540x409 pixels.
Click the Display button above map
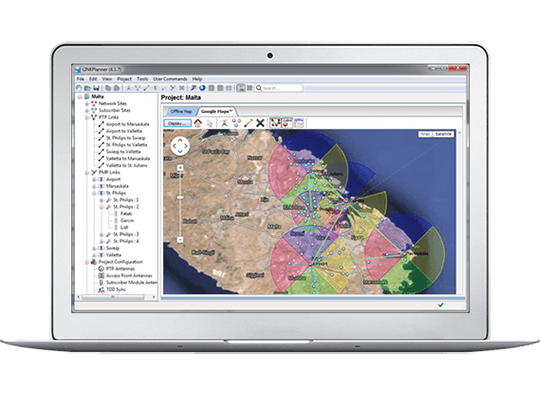pyautogui.click(x=177, y=123)
